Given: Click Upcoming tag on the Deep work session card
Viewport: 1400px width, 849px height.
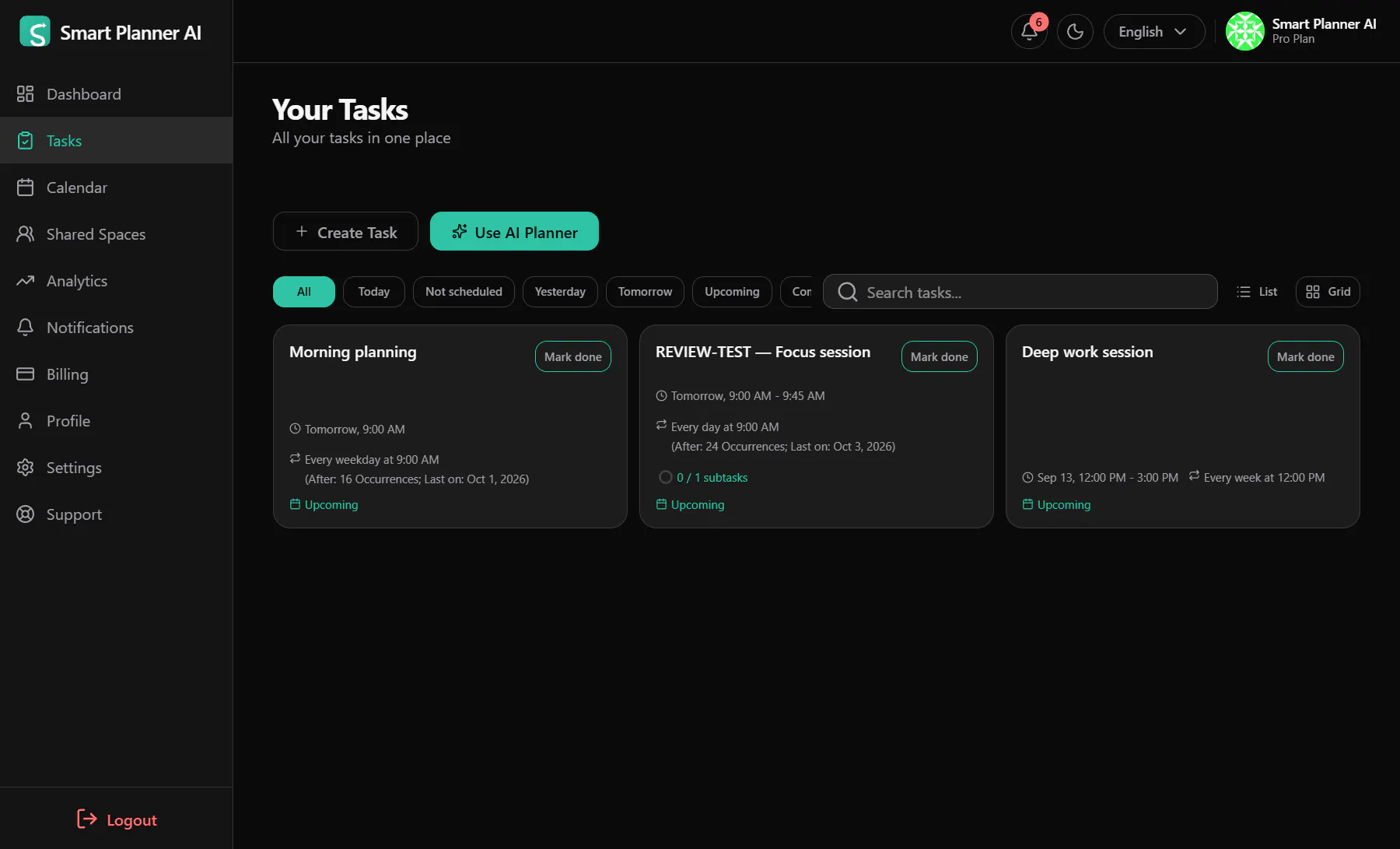Looking at the screenshot, I should click(1057, 504).
